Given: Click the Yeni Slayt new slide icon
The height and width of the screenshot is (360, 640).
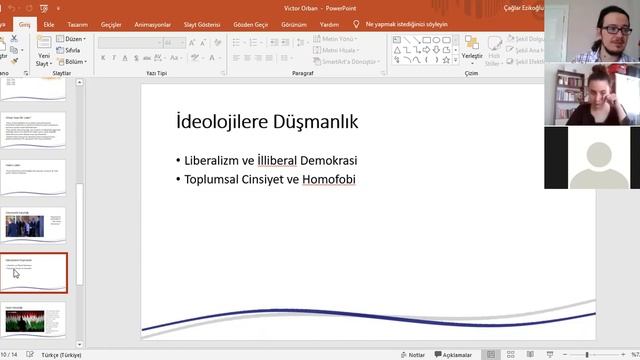Looking at the screenshot, I should (x=44, y=43).
